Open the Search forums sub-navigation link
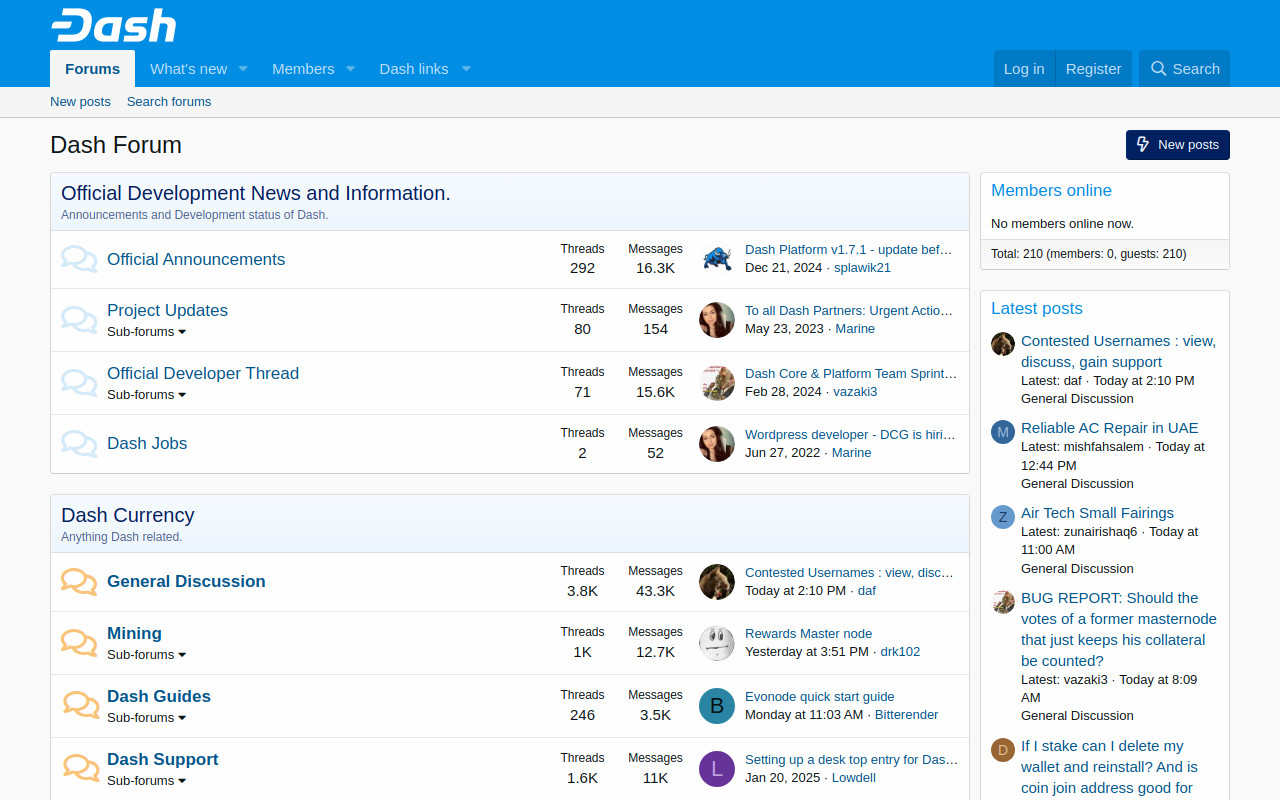This screenshot has height=800, width=1280. tap(169, 102)
